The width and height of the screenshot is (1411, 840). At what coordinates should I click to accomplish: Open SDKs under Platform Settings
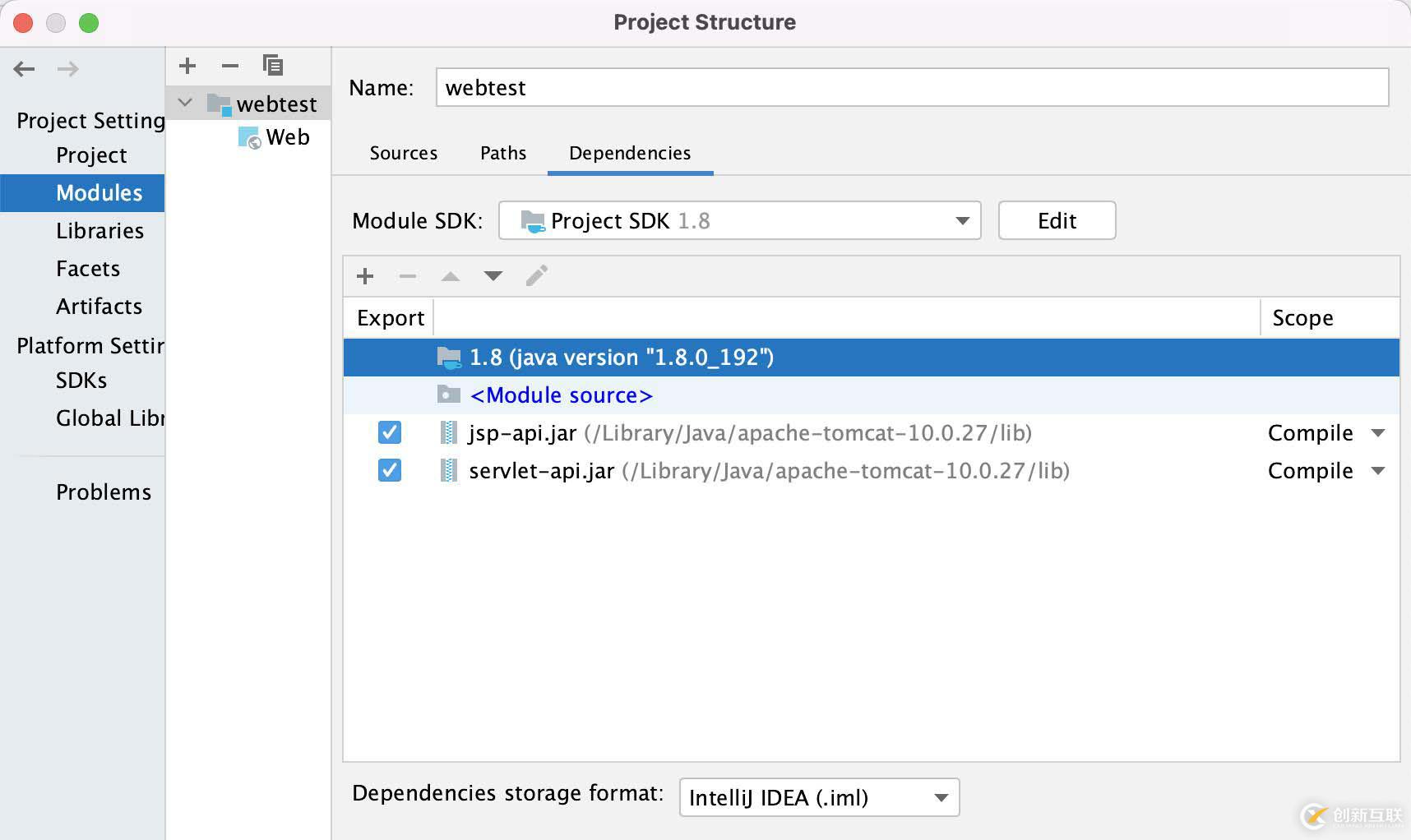[81, 381]
